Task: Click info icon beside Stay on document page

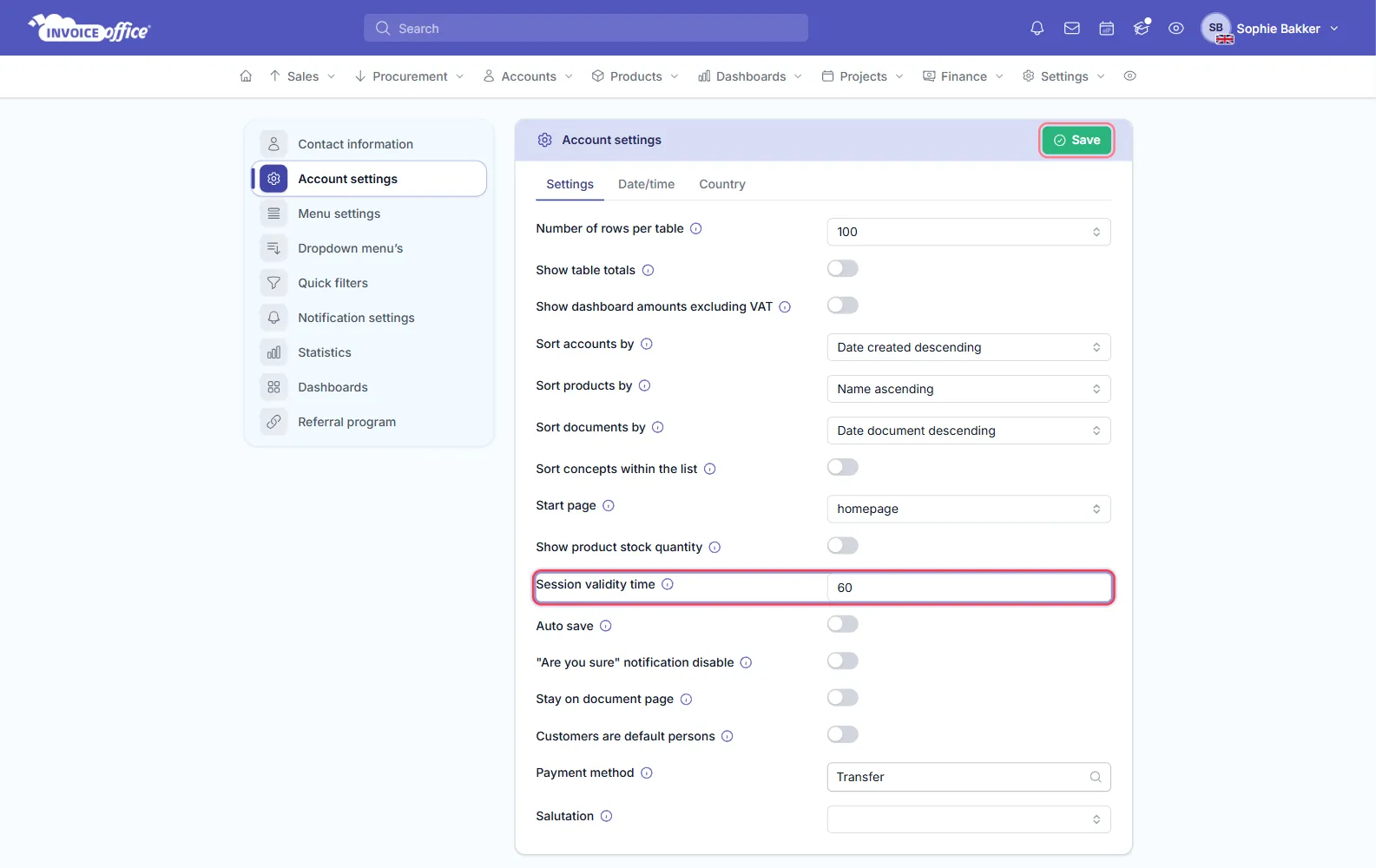Action: click(687, 700)
